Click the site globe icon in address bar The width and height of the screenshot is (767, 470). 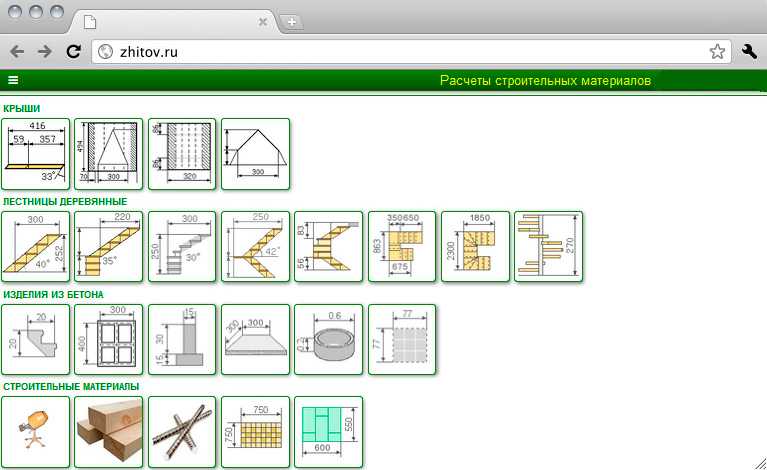tap(105, 52)
